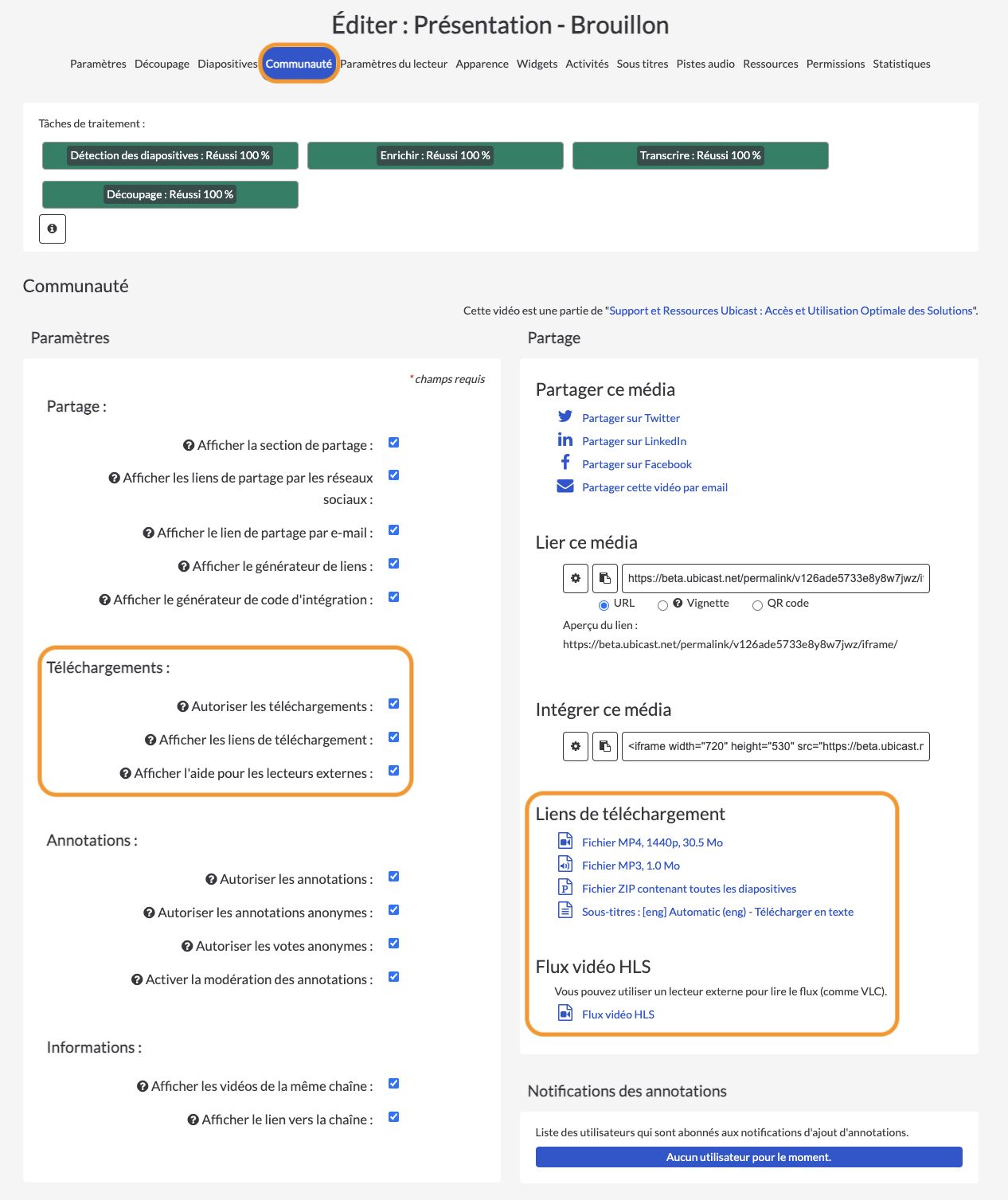Click Partager cette vidéo par email link
This screenshot has height=1200, width=1008.
point(654,487)
